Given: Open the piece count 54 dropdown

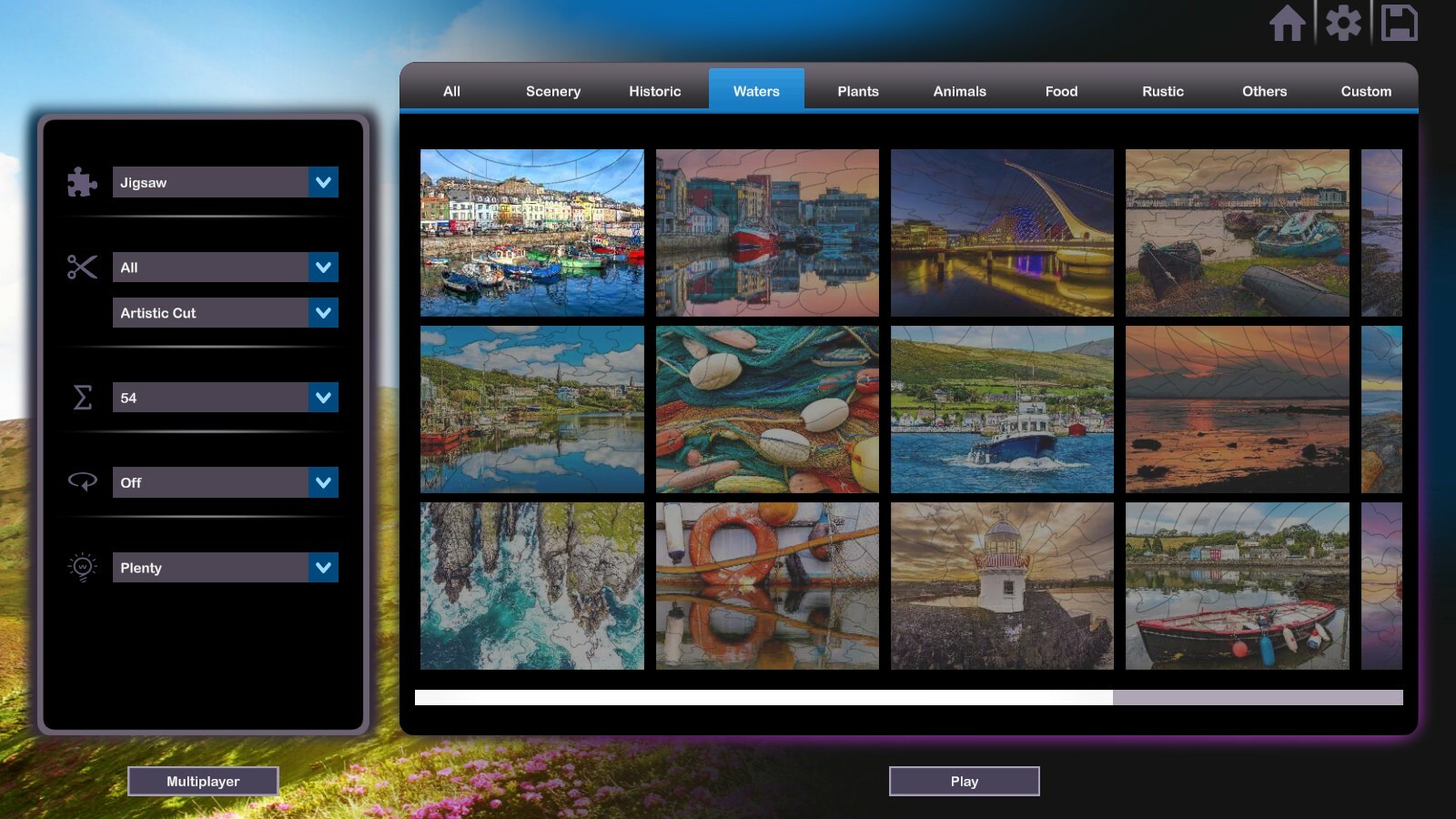Looking at the screenshot, I should click(x=225, y=398).
